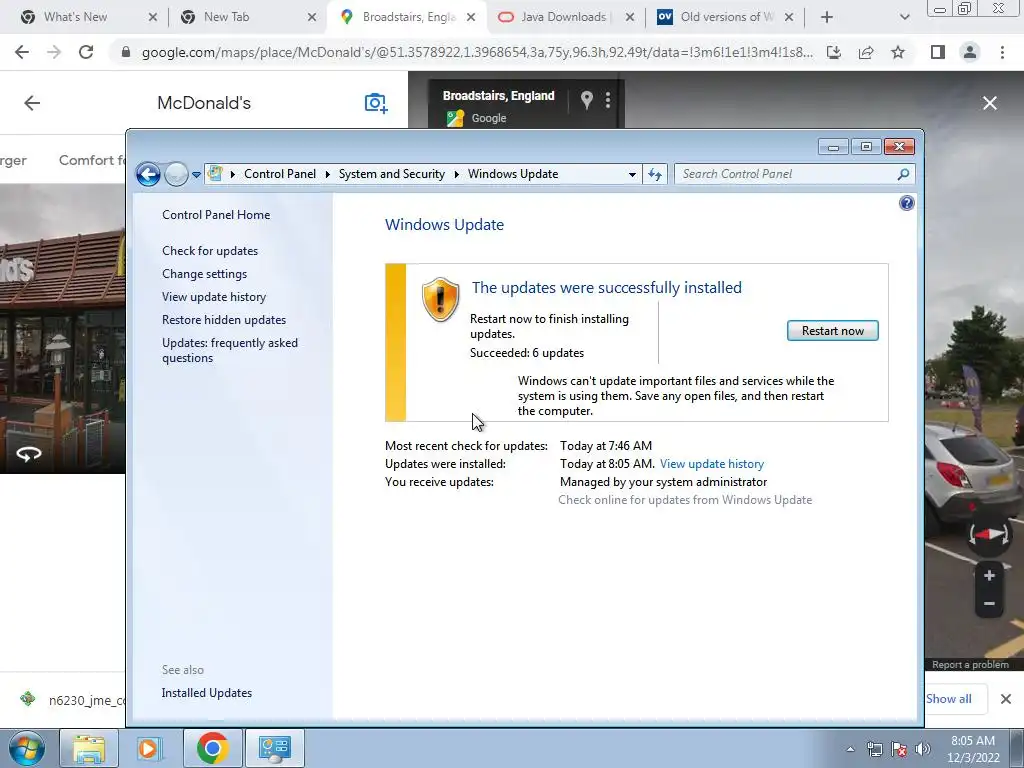Open Windows Explorer from taskbar
Image resolution: width=1024 pixels, height=768 pixels.
89,748
